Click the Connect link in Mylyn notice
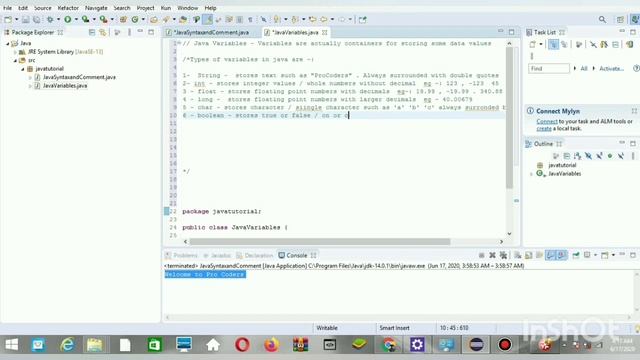This screenshot has width=640, height=360. coord(547,121)
